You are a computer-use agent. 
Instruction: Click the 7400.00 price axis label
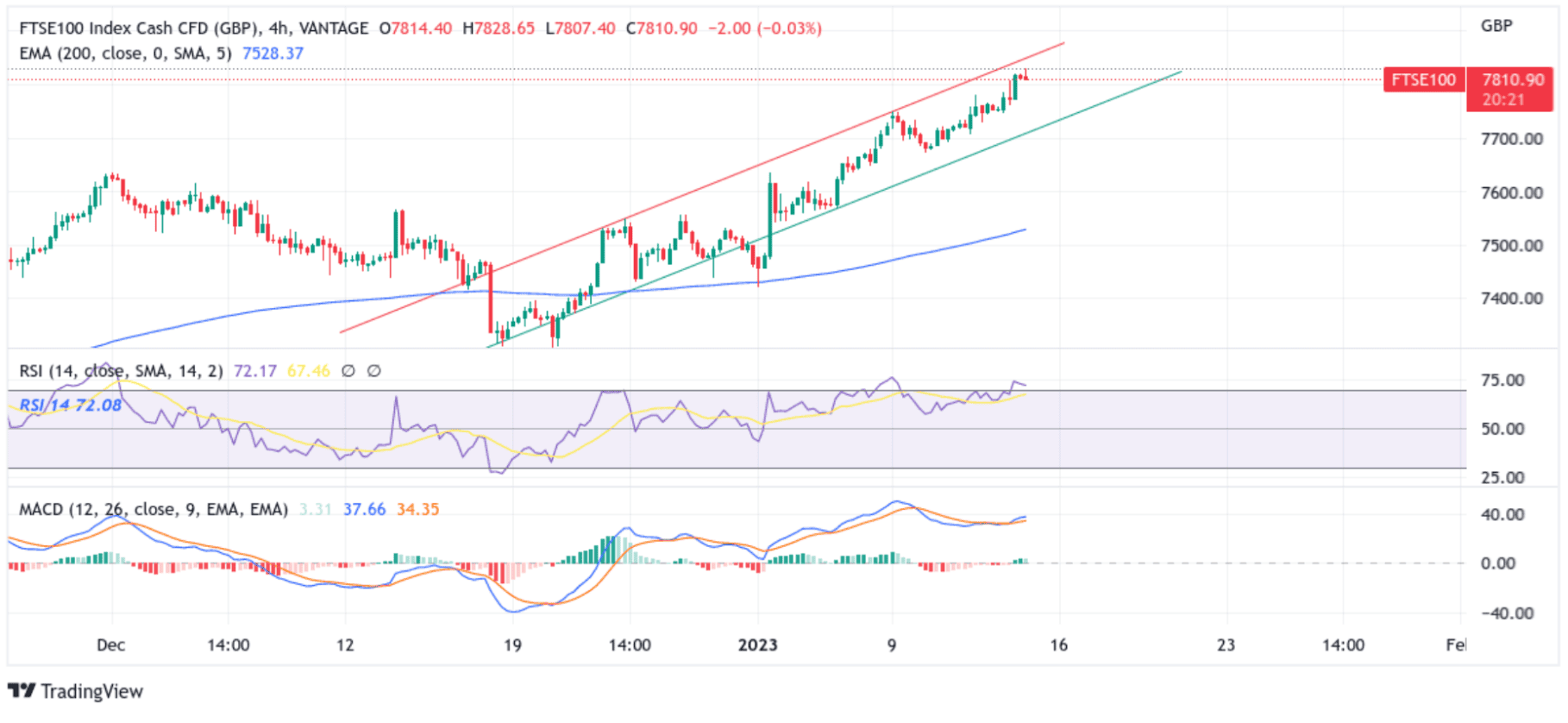pos(1512,299)
